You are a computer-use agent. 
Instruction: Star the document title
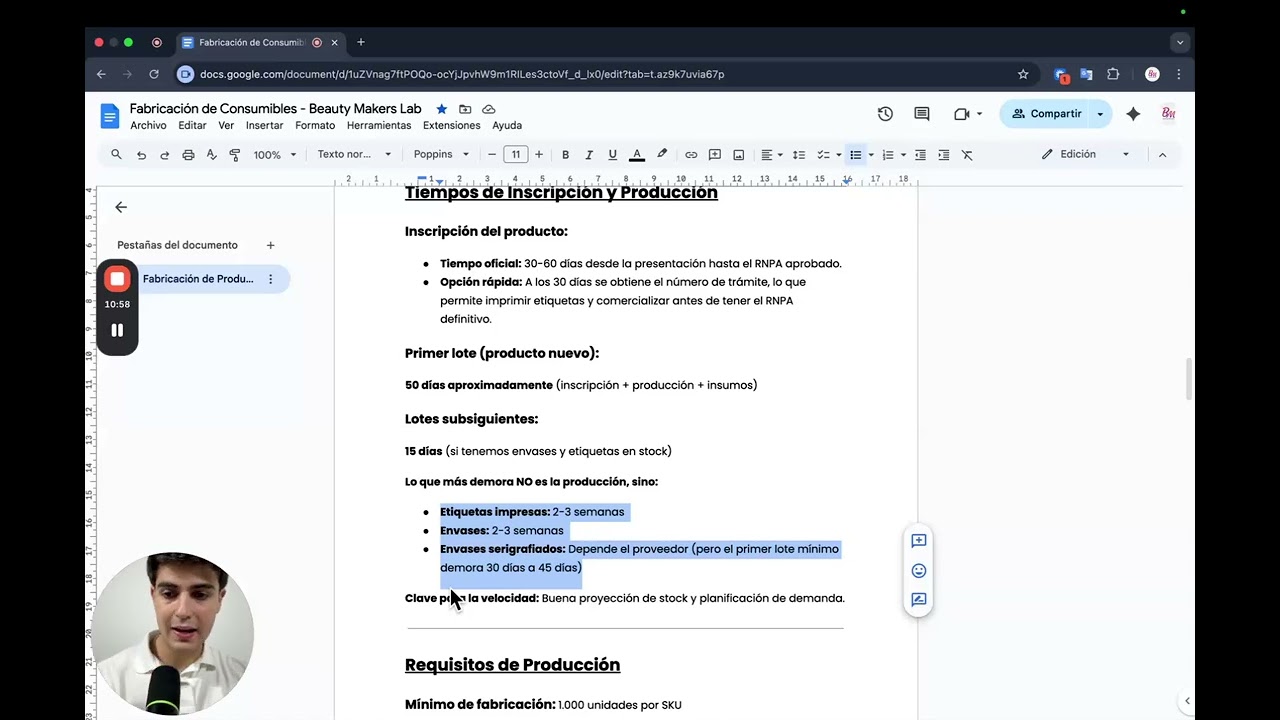pos(442,109)
